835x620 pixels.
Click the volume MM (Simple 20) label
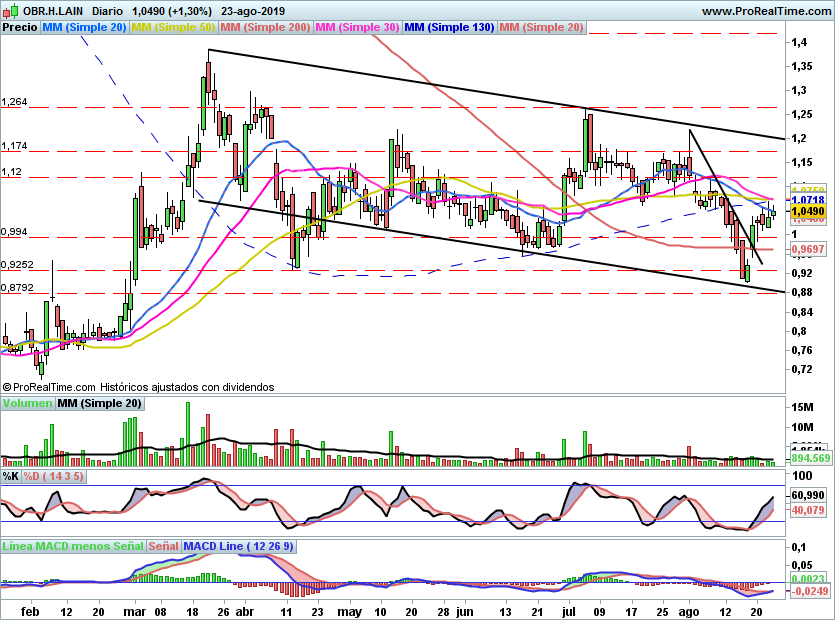click(100, 403)
